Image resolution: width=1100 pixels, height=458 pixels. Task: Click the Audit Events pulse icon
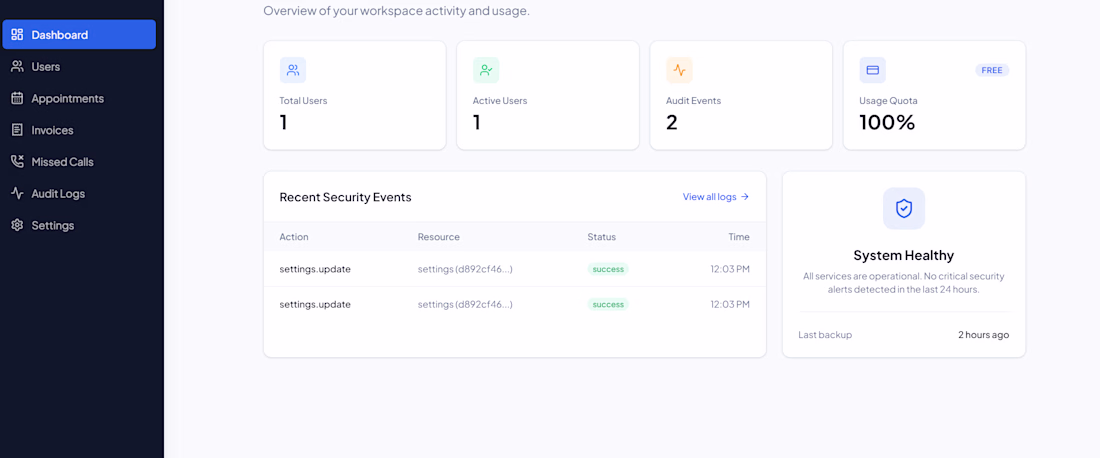pos(679,70)
